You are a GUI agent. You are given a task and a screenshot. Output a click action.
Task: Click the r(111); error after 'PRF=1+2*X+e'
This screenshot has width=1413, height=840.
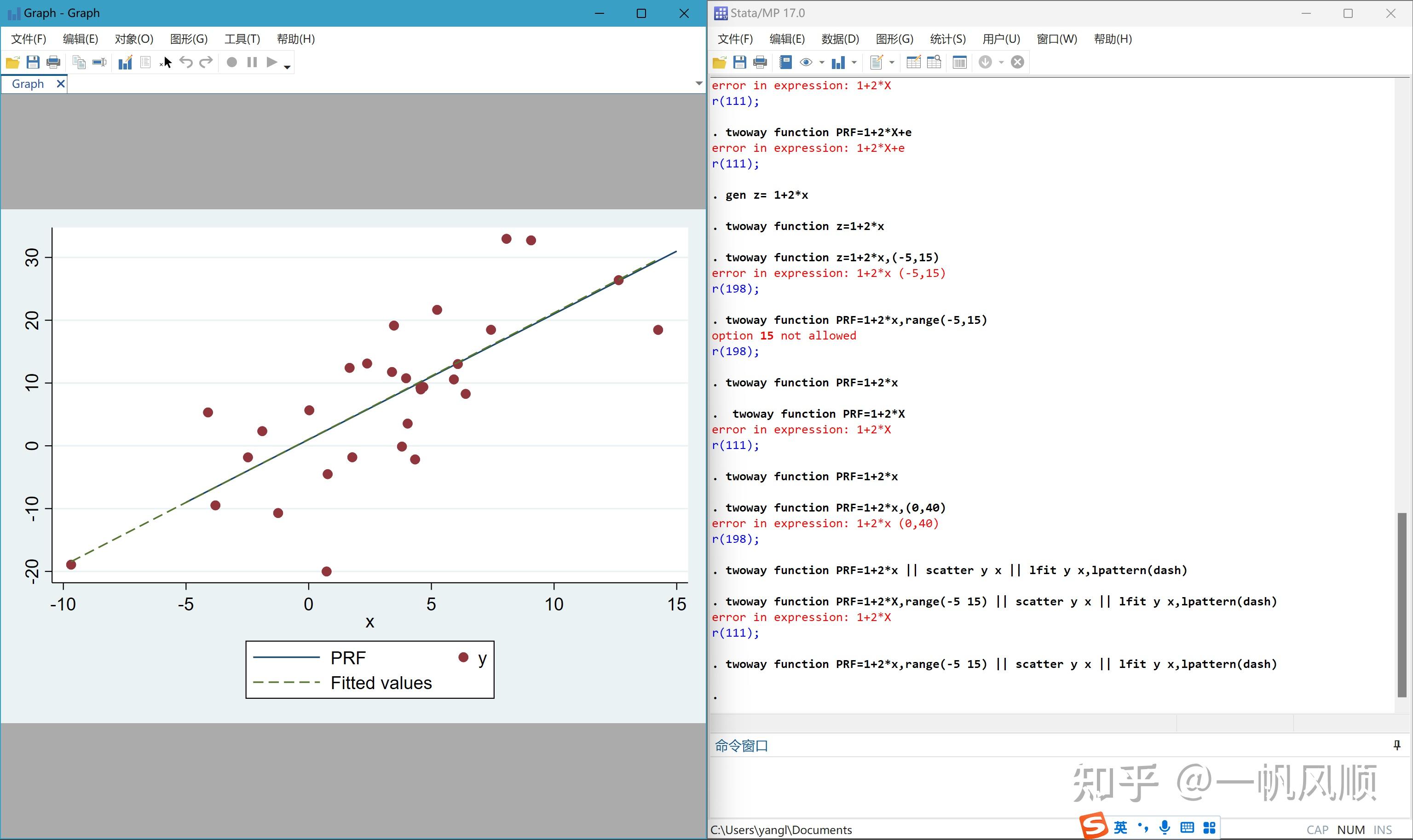[x=735, y=164]
